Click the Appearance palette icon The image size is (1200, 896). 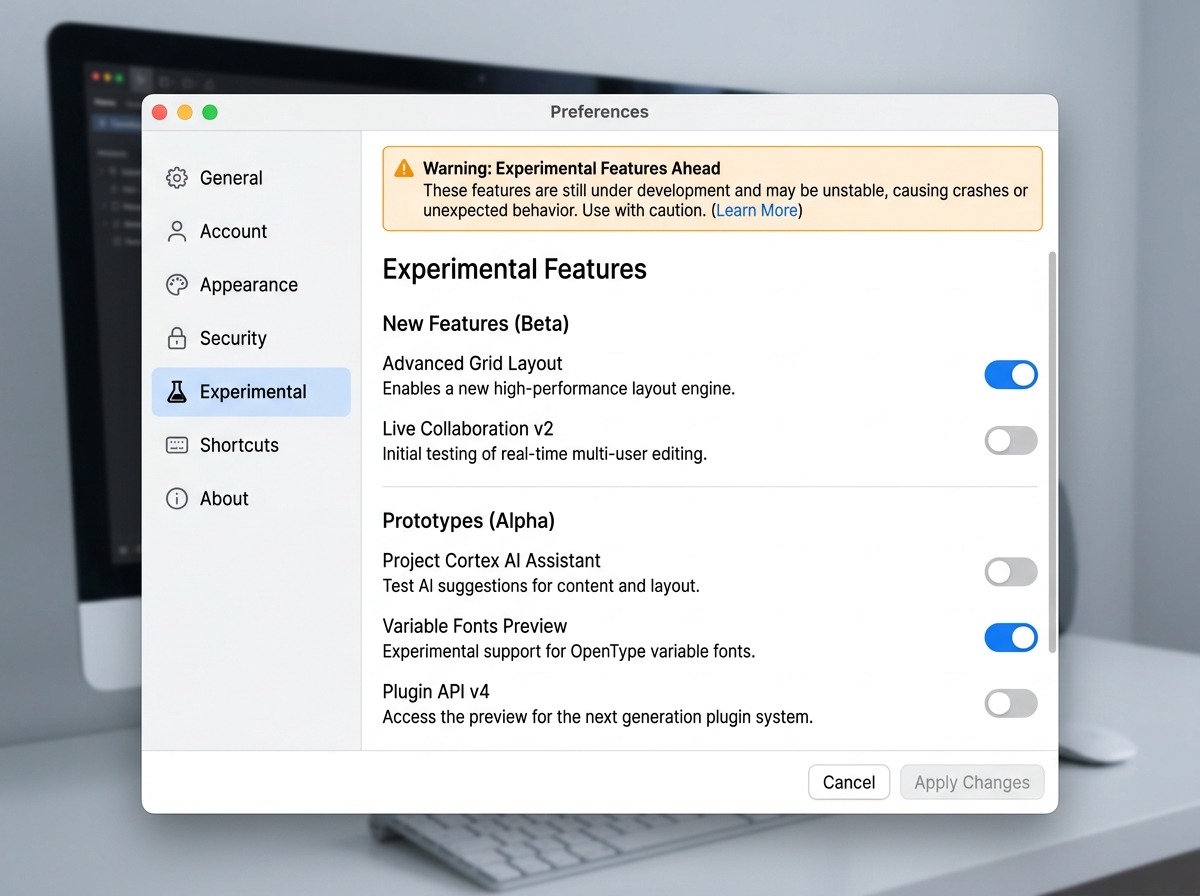177,285
